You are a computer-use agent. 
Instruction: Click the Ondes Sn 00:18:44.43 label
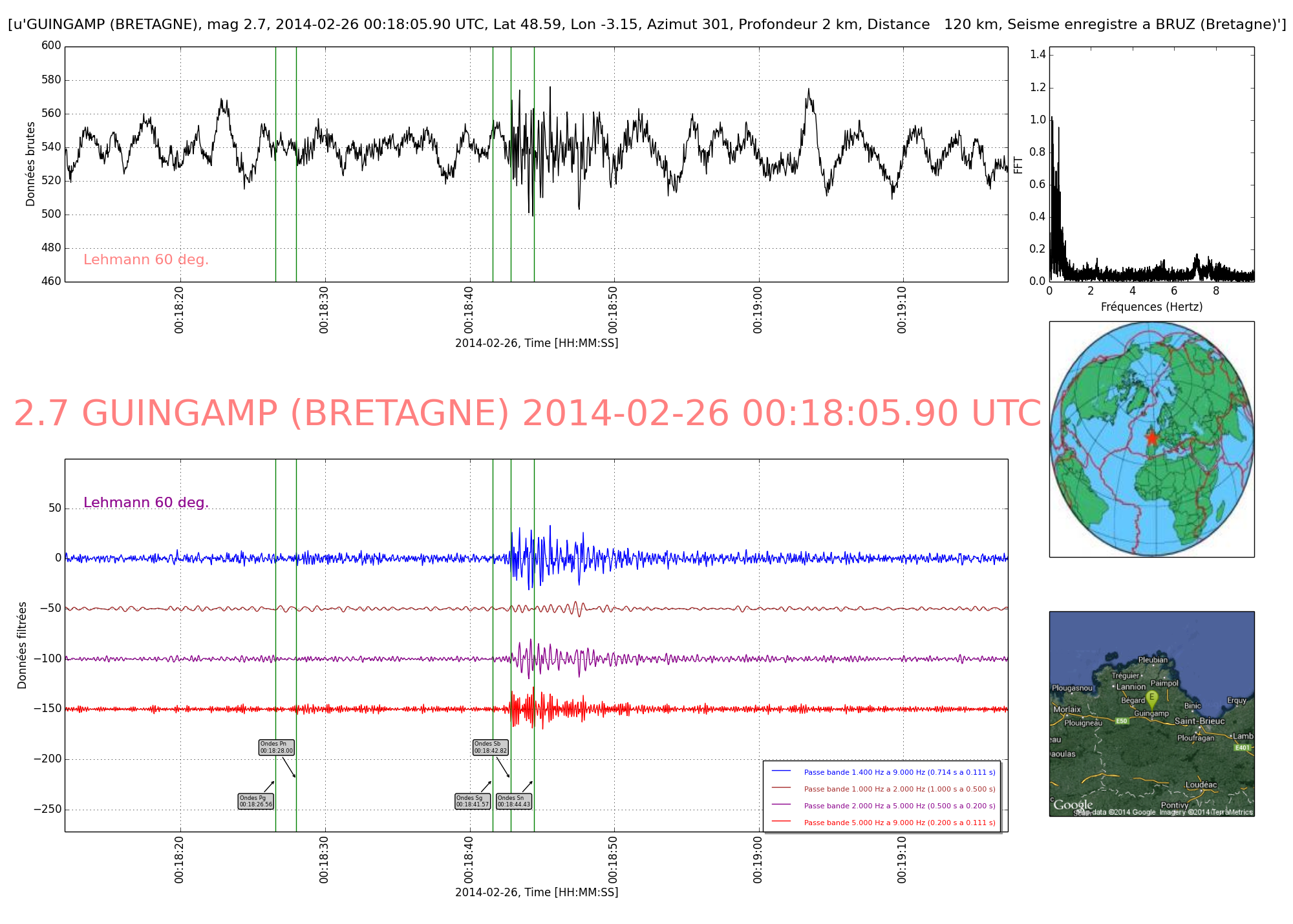pos(514,801)
